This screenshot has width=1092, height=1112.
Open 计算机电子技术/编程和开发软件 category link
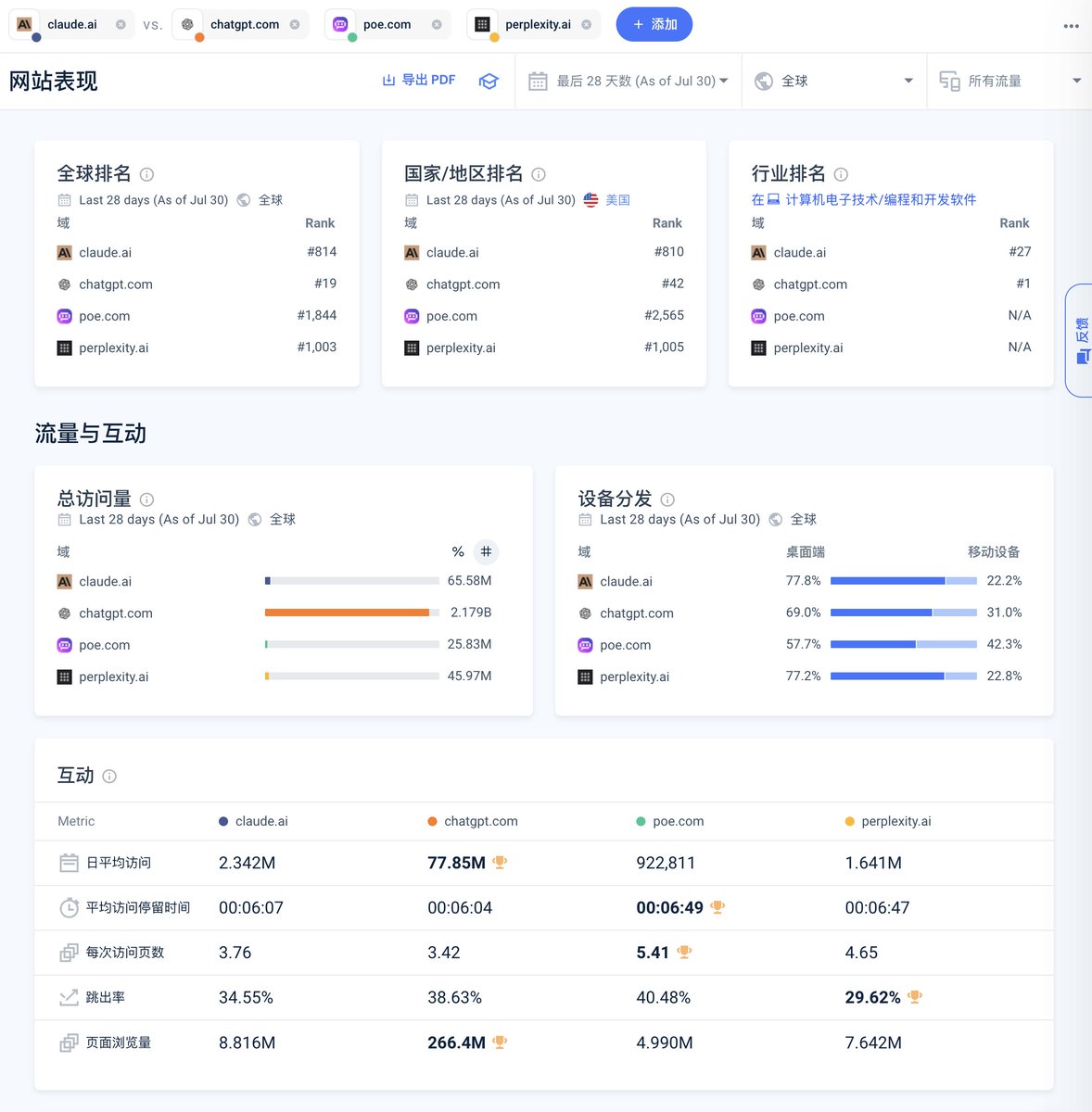click(x=881, y=200)
